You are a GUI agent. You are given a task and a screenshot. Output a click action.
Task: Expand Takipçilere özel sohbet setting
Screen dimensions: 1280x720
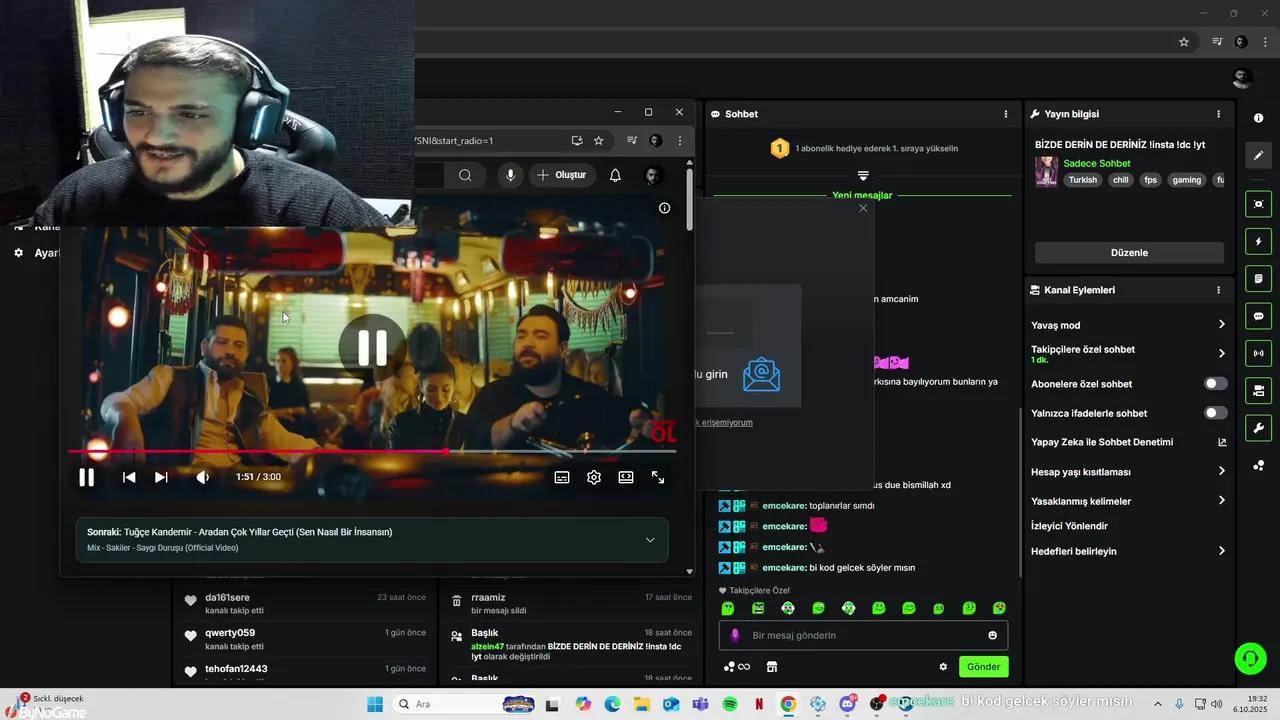[x=1128, y=353]
